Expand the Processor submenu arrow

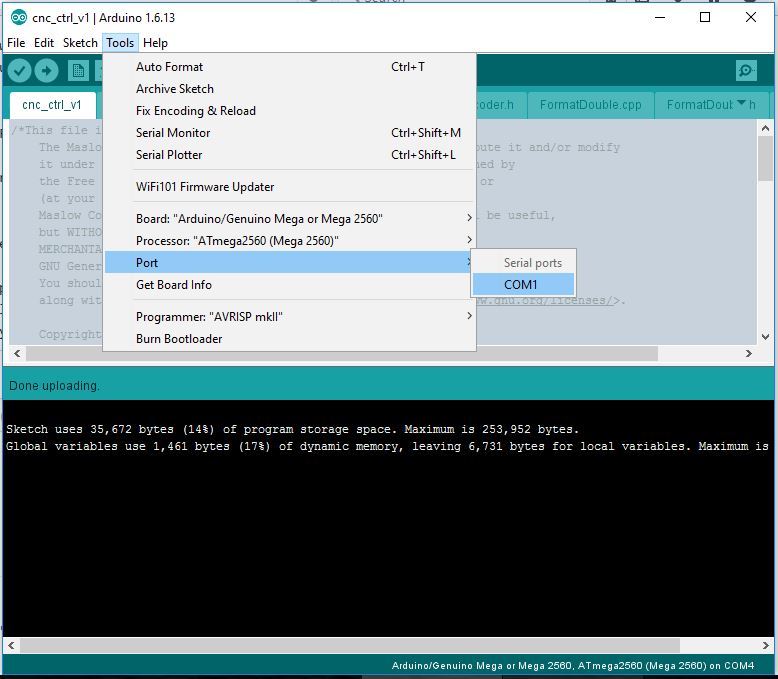(469, 240)
